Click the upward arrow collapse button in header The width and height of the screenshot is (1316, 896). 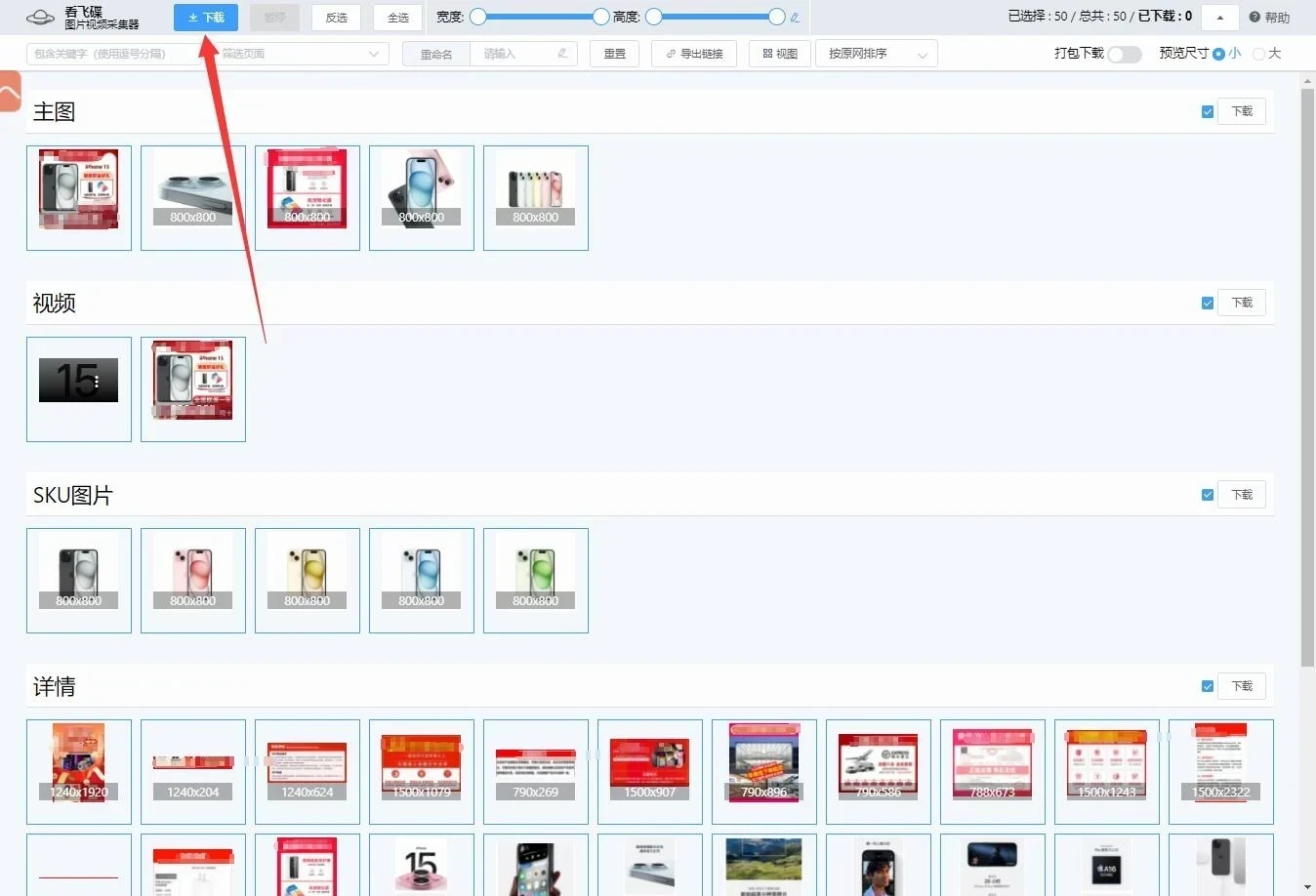pyautogui.click(x=1220, y=18)
